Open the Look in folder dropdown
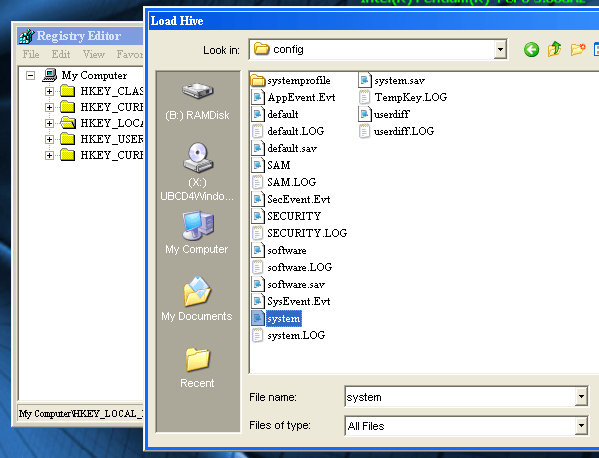This screenshot has width=599, height=458. (500, 49)
